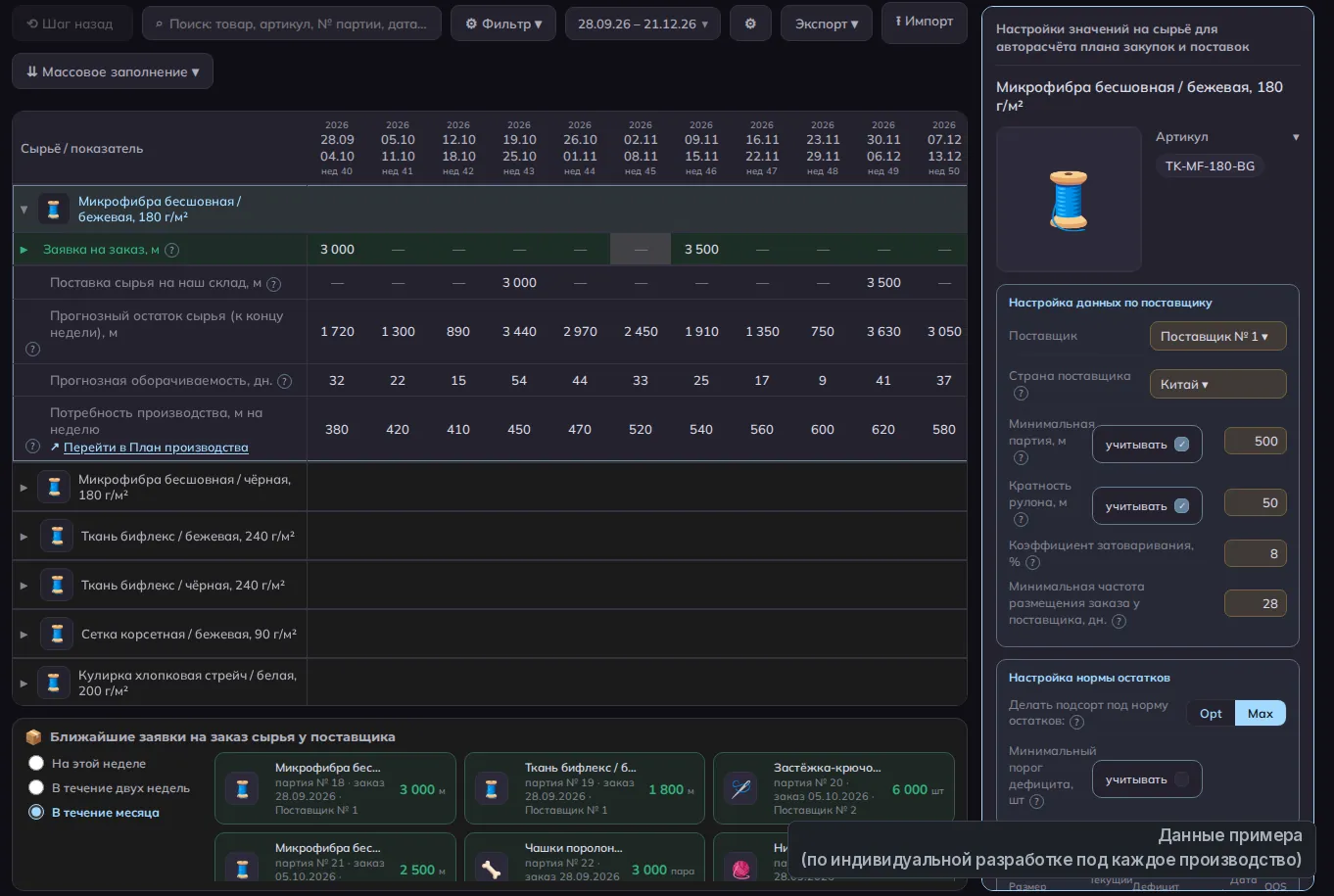This screenshot has width=1334, height=896.
Task: Open the 'Экспорт' dropdown
Action: (827, 24)
